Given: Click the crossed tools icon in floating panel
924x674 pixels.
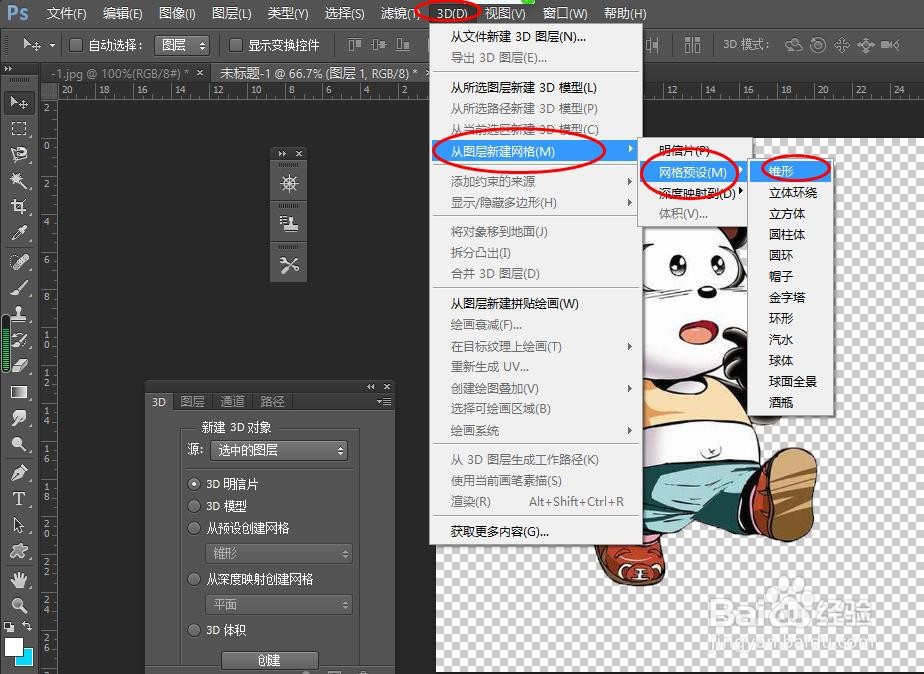Looking at the screenshot, I should coord(289,265).
